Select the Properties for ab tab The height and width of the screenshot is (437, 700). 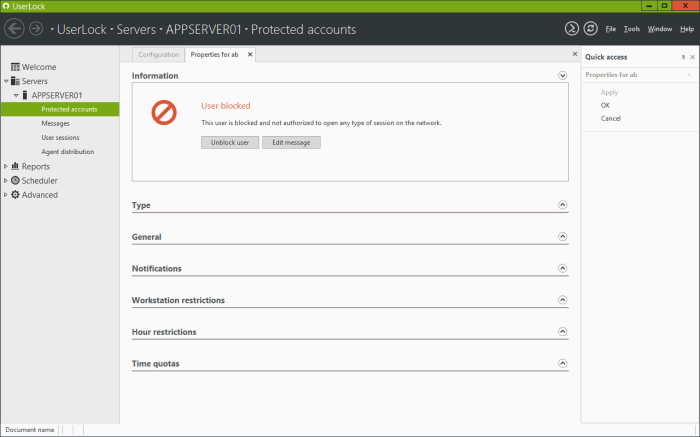[214, 54]
